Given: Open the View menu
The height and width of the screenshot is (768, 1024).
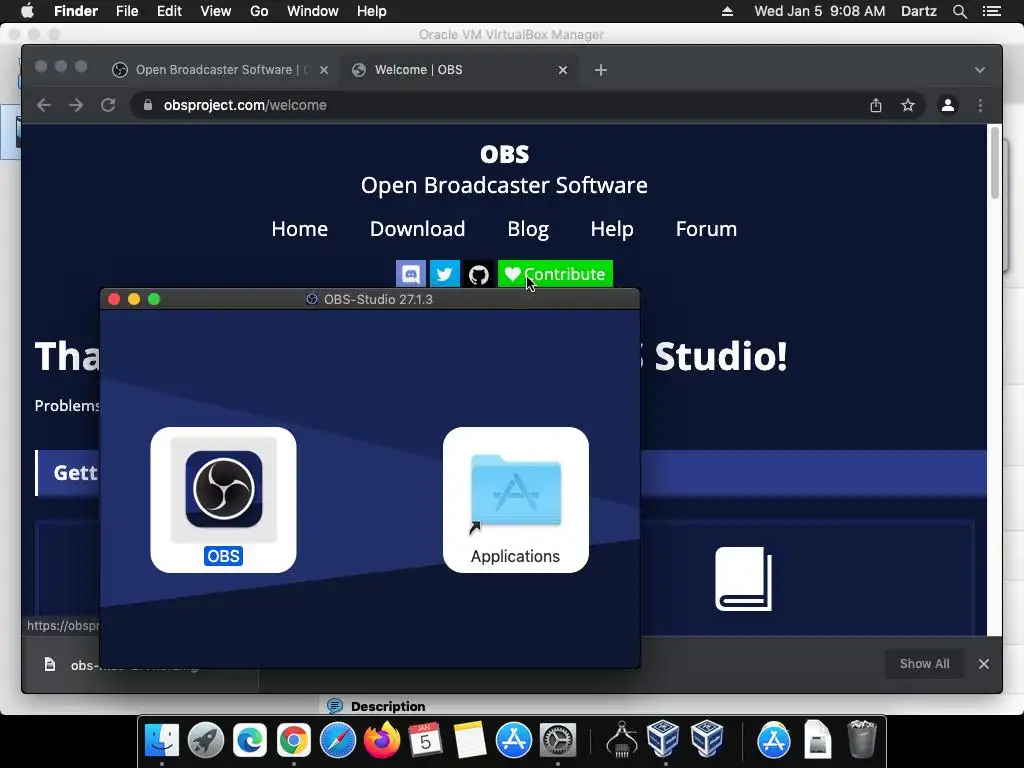Looking at the screenshot, I should (216, 11).
